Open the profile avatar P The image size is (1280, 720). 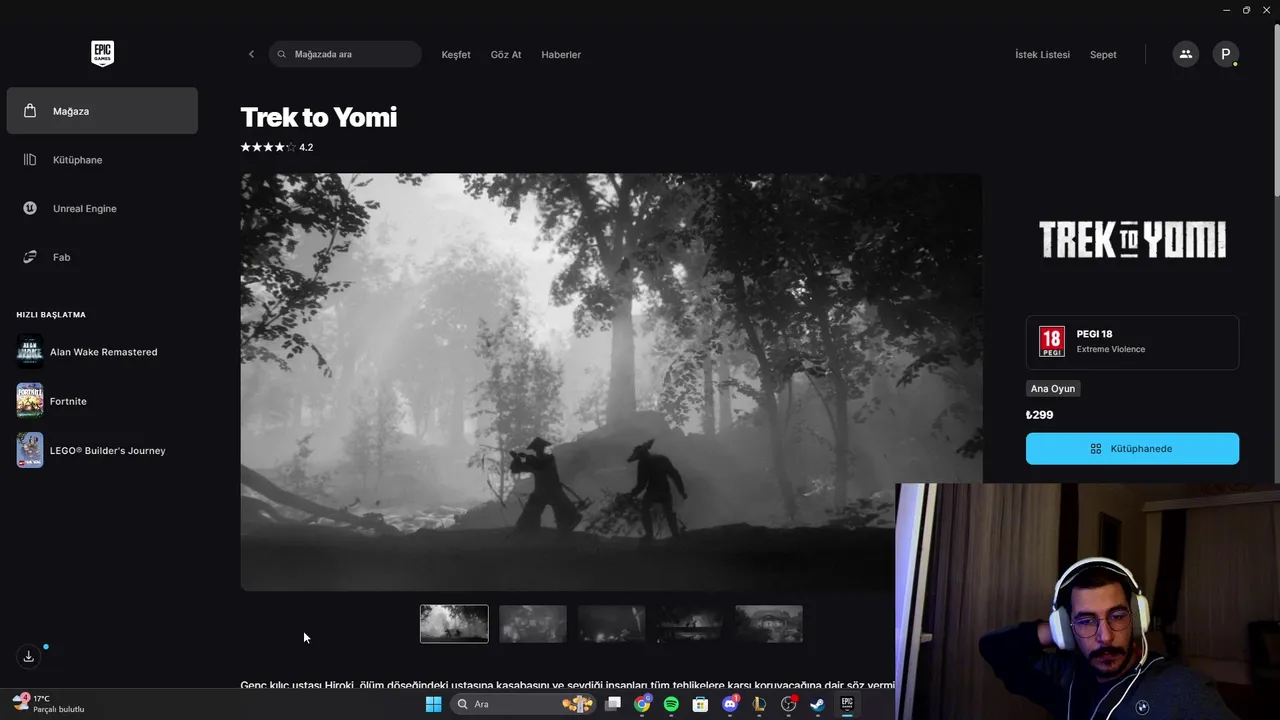tap(1226, 54)
